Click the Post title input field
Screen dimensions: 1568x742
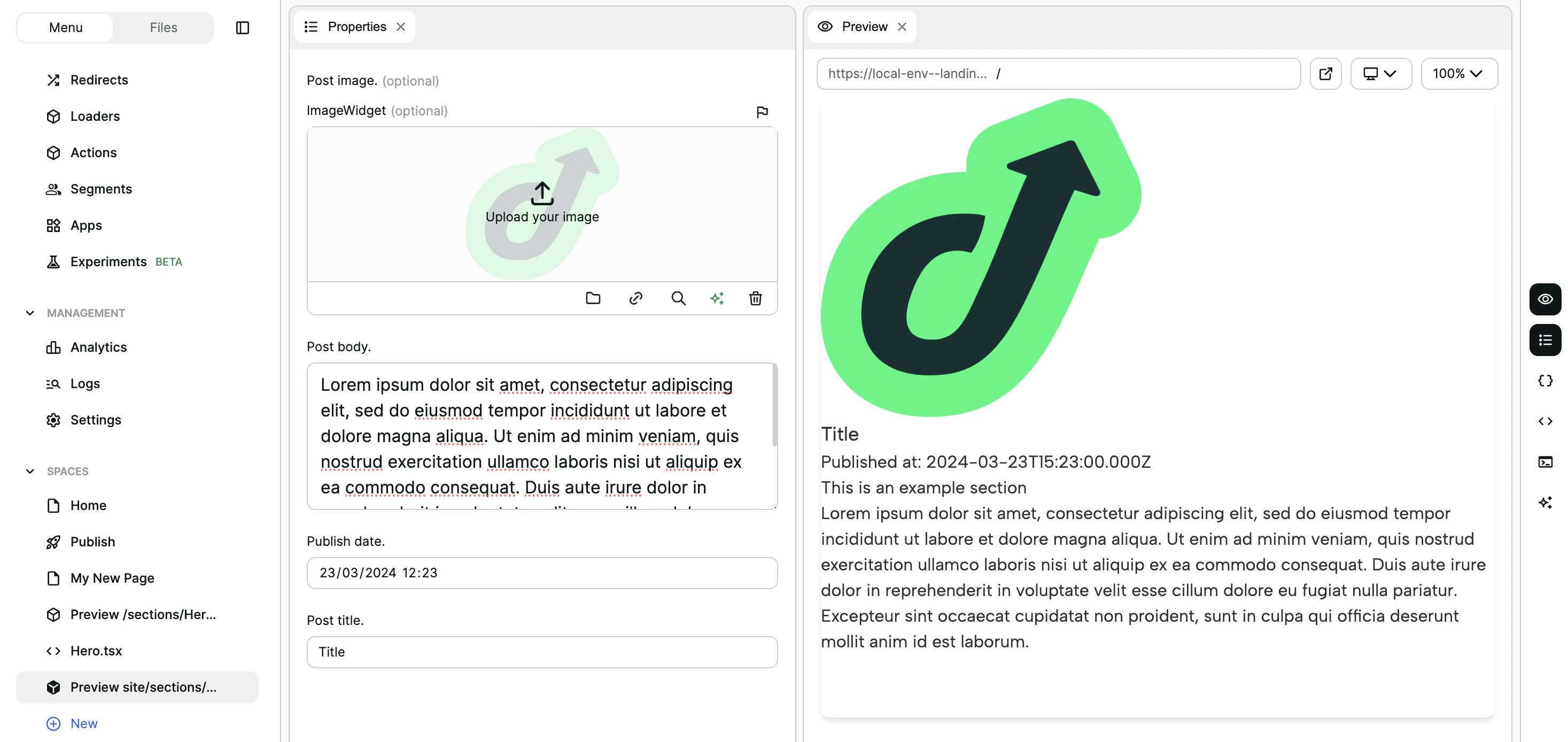pyautogui.click(x=542, y=652)
